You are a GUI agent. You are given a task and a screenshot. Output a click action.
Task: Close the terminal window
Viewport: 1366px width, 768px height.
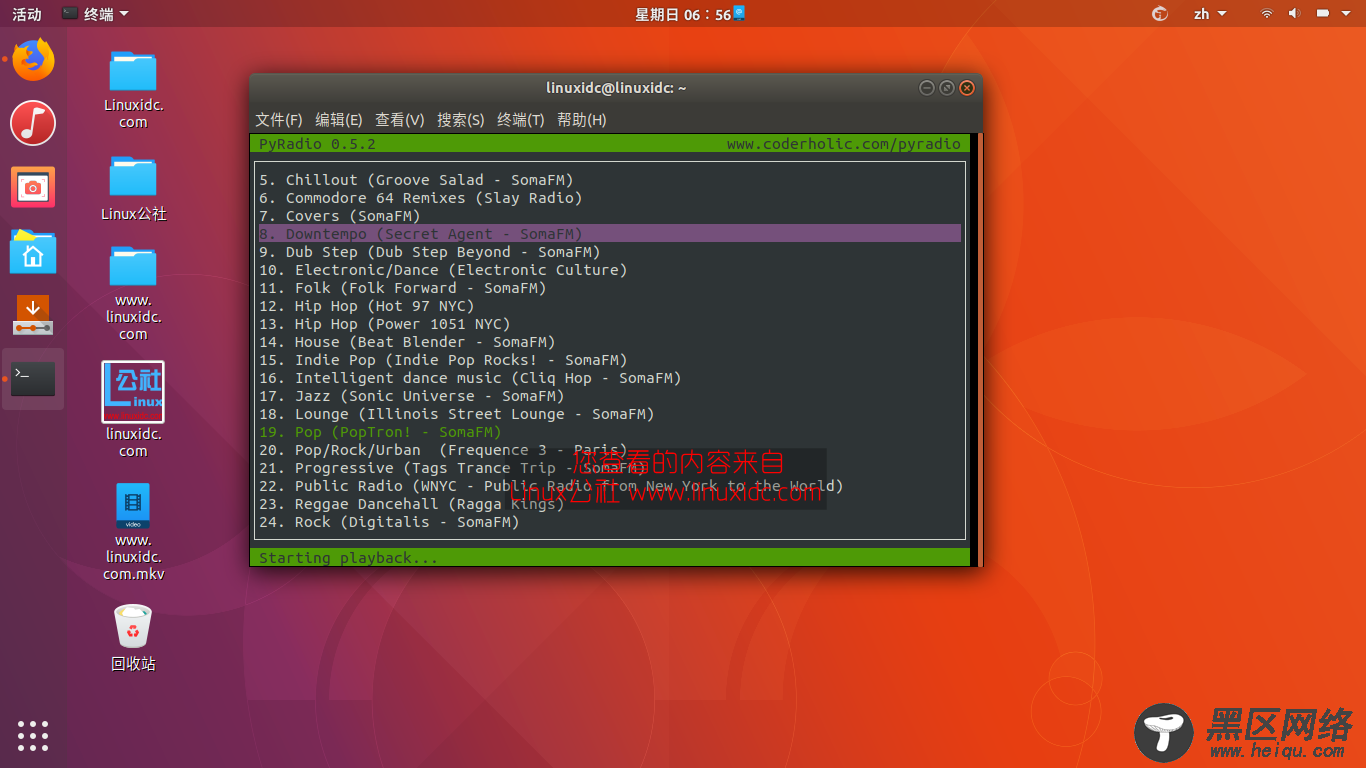point(967,88)
